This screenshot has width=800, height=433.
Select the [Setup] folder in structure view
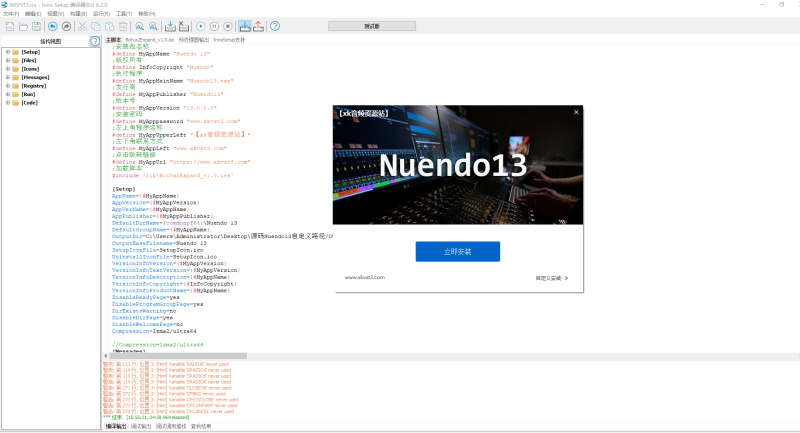click(26, 52)
